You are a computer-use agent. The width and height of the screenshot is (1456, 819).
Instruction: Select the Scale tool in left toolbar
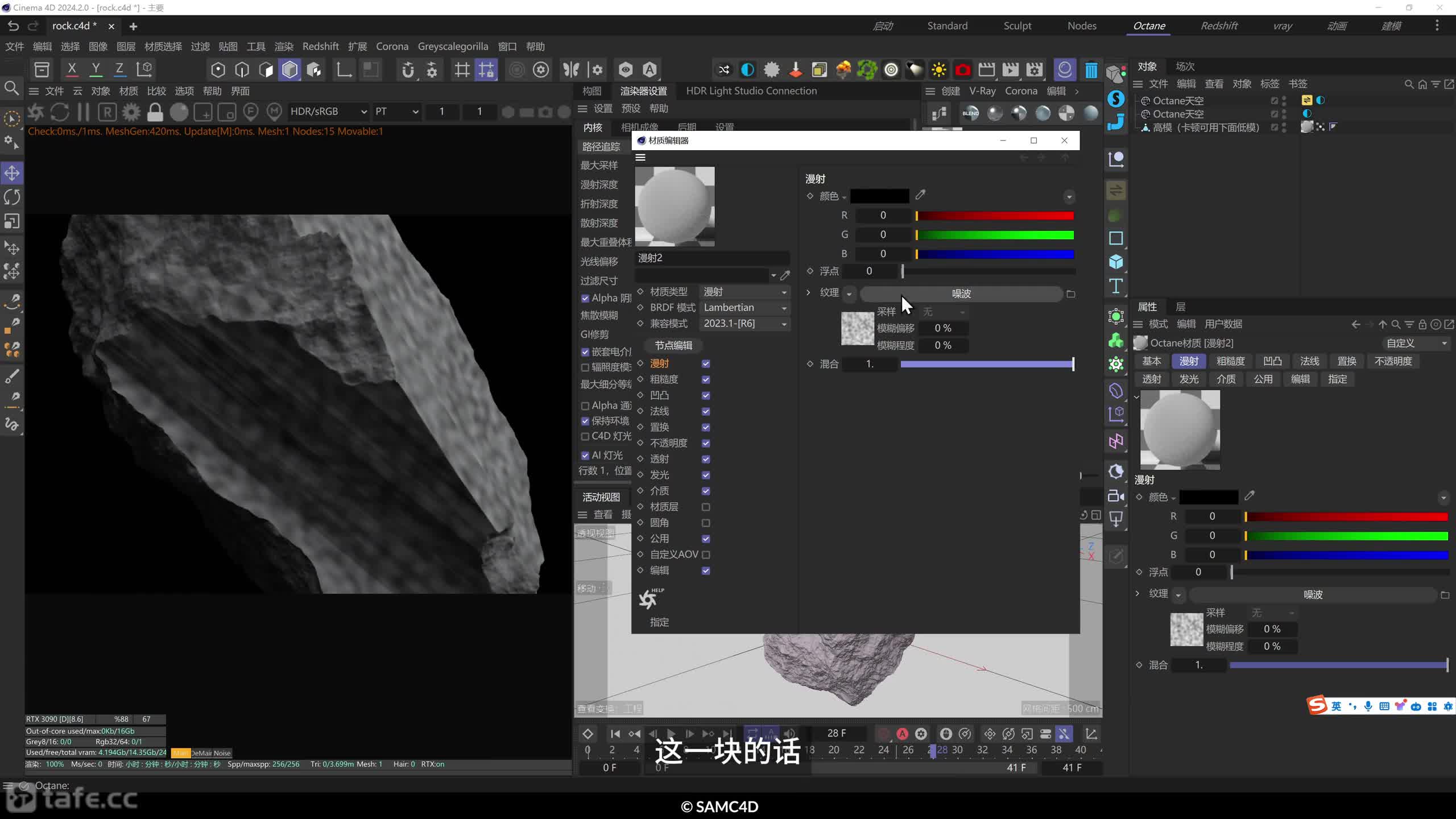tap(12, 221)
